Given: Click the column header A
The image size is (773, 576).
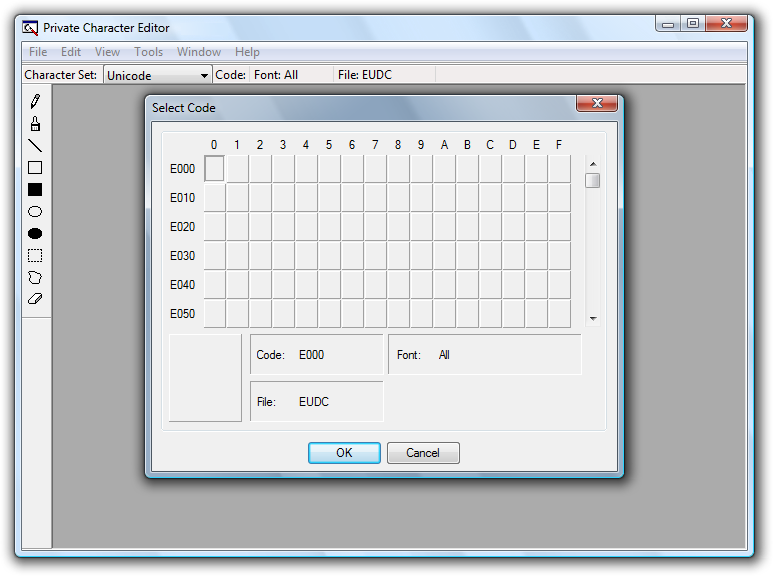Looking at the screenshot, I should click(444, 144).
